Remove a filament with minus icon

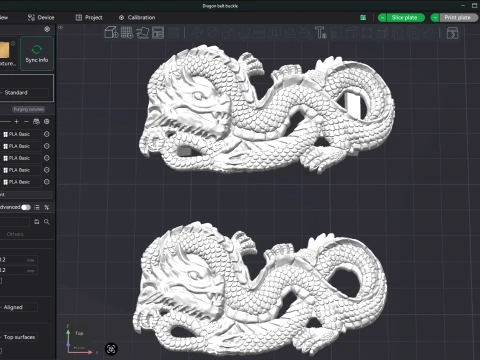(x=26, y=122)
